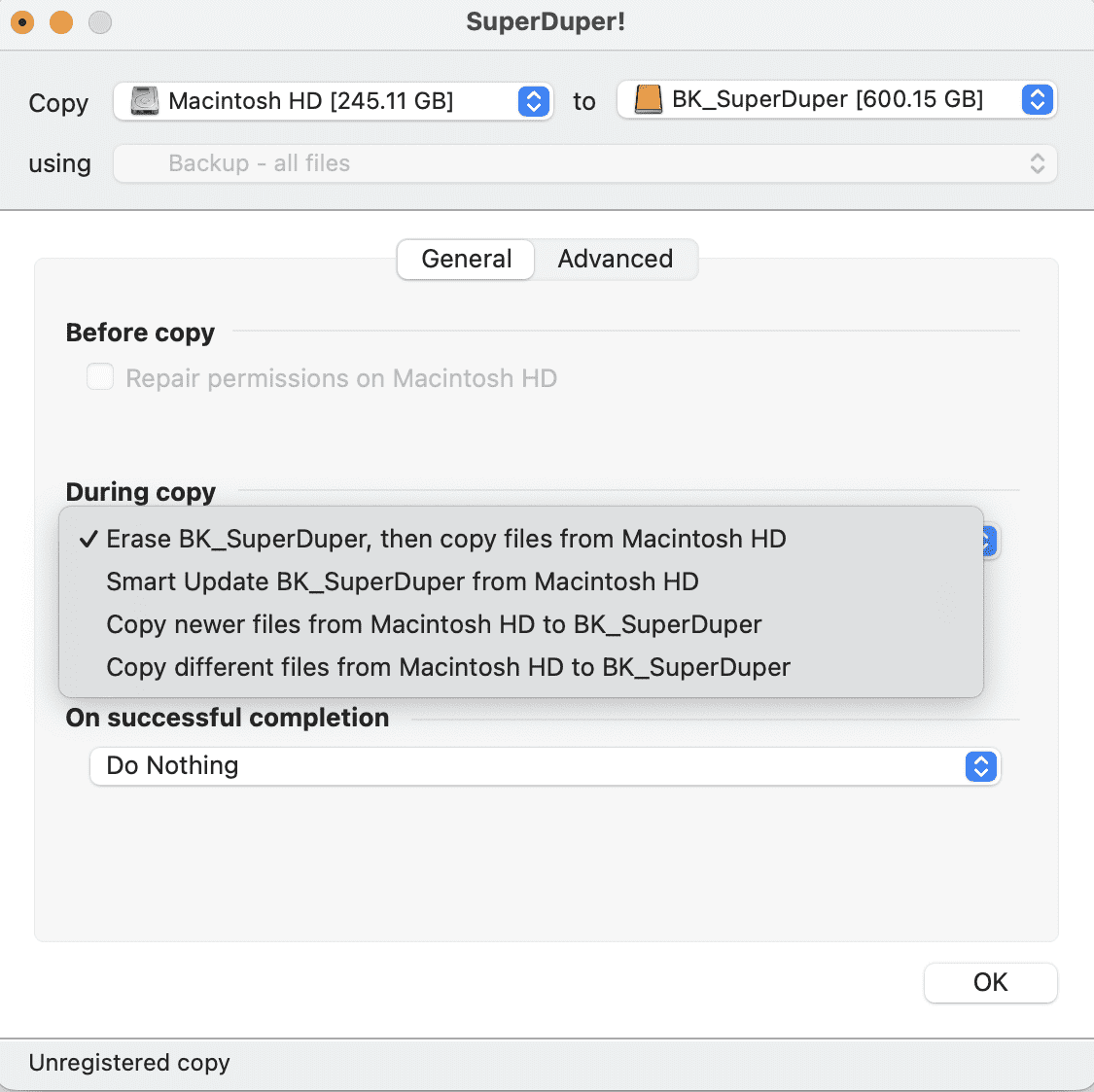Switch to the Advanced tab

616,259
